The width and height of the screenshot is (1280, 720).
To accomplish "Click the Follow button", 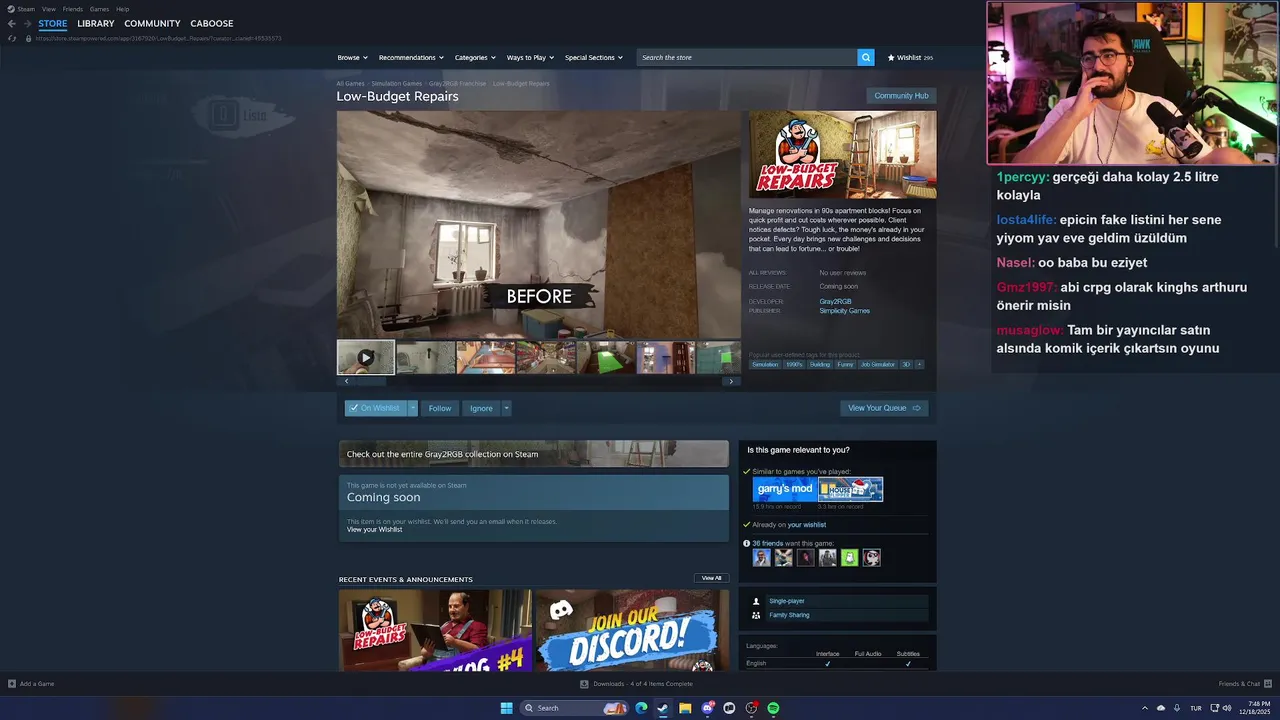I will point(440,408).
